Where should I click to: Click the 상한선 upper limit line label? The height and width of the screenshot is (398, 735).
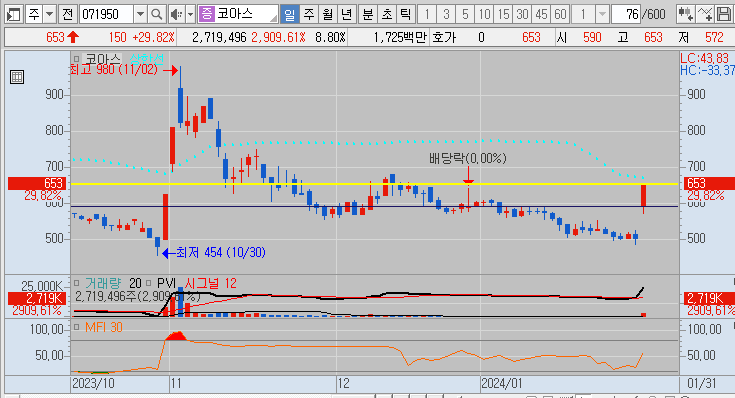point(147,59)
